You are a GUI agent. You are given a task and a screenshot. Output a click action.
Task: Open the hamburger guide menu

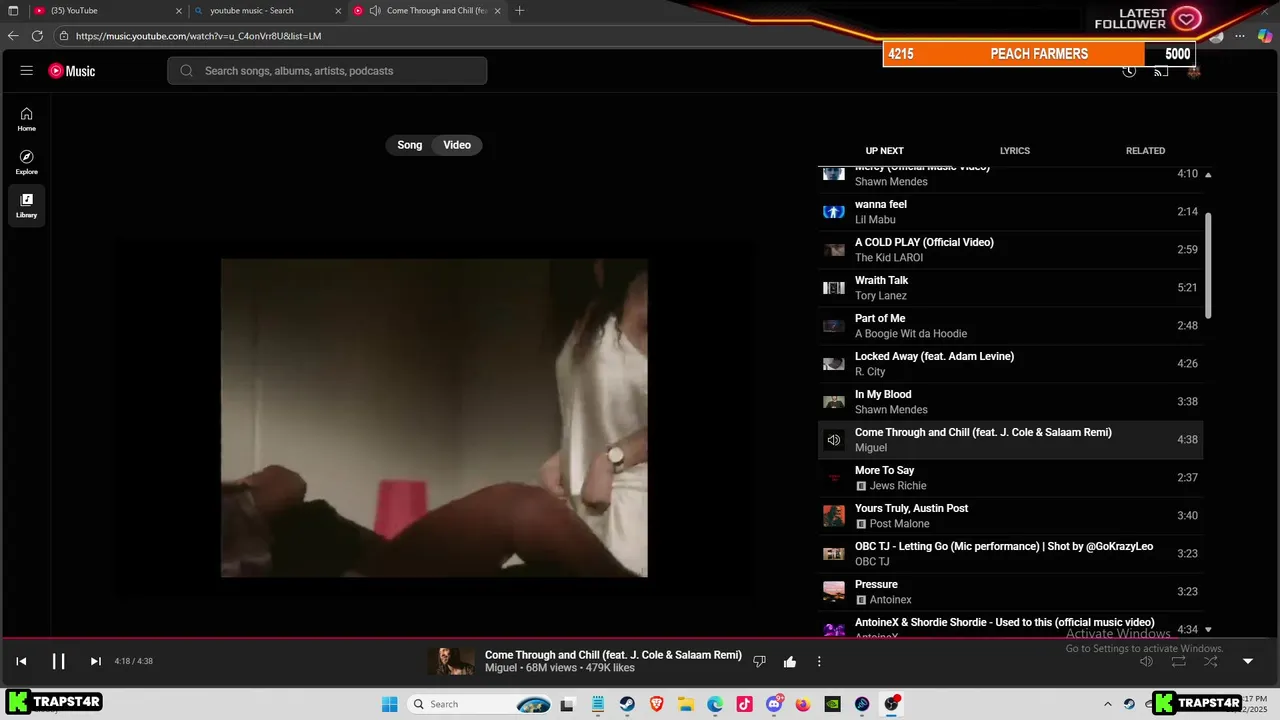[x=27, y=71]
